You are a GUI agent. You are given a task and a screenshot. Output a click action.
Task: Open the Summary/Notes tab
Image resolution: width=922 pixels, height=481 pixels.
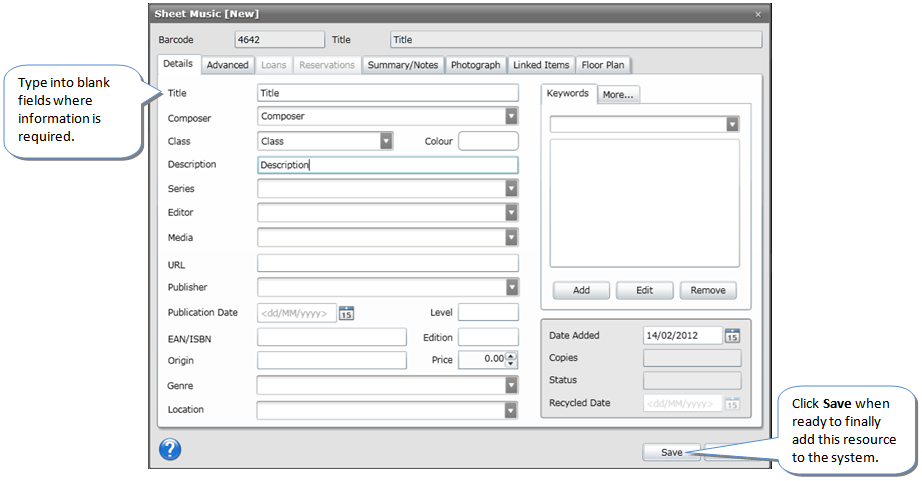[402, 65]
